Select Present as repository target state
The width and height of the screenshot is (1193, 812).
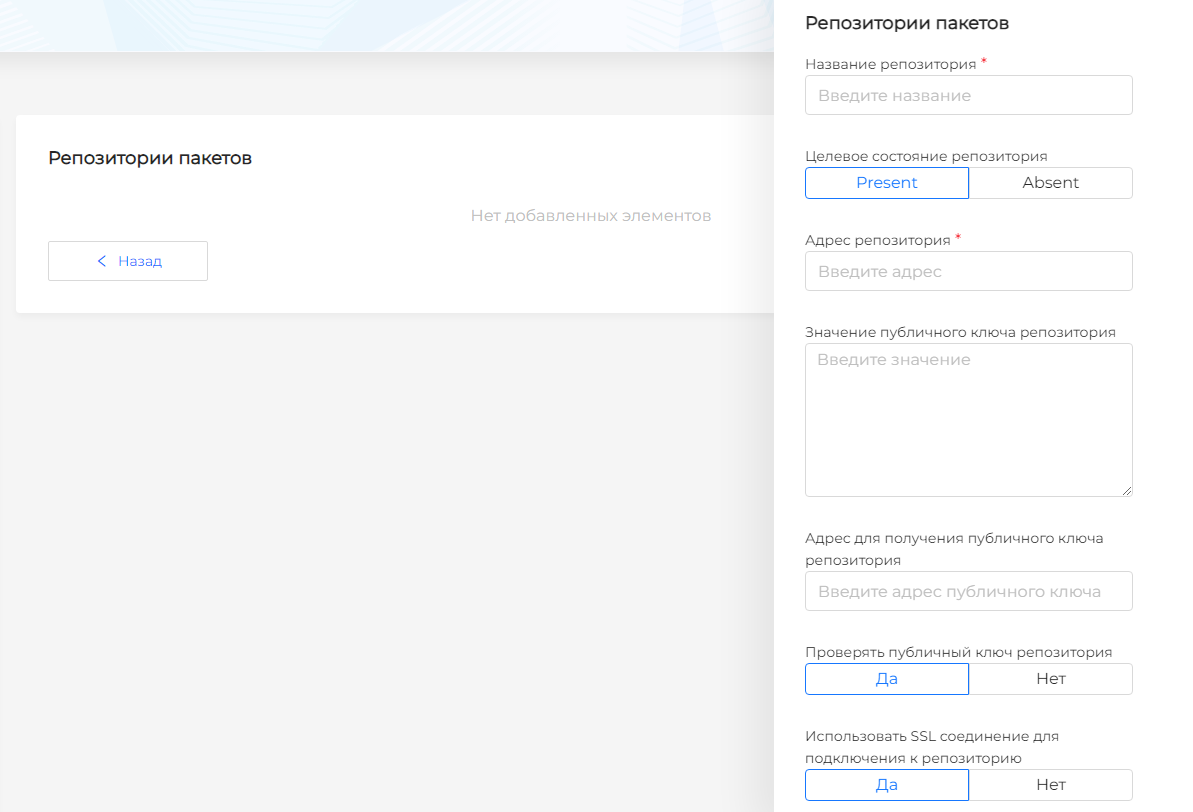pyautogui.click(x=886, y=183)
